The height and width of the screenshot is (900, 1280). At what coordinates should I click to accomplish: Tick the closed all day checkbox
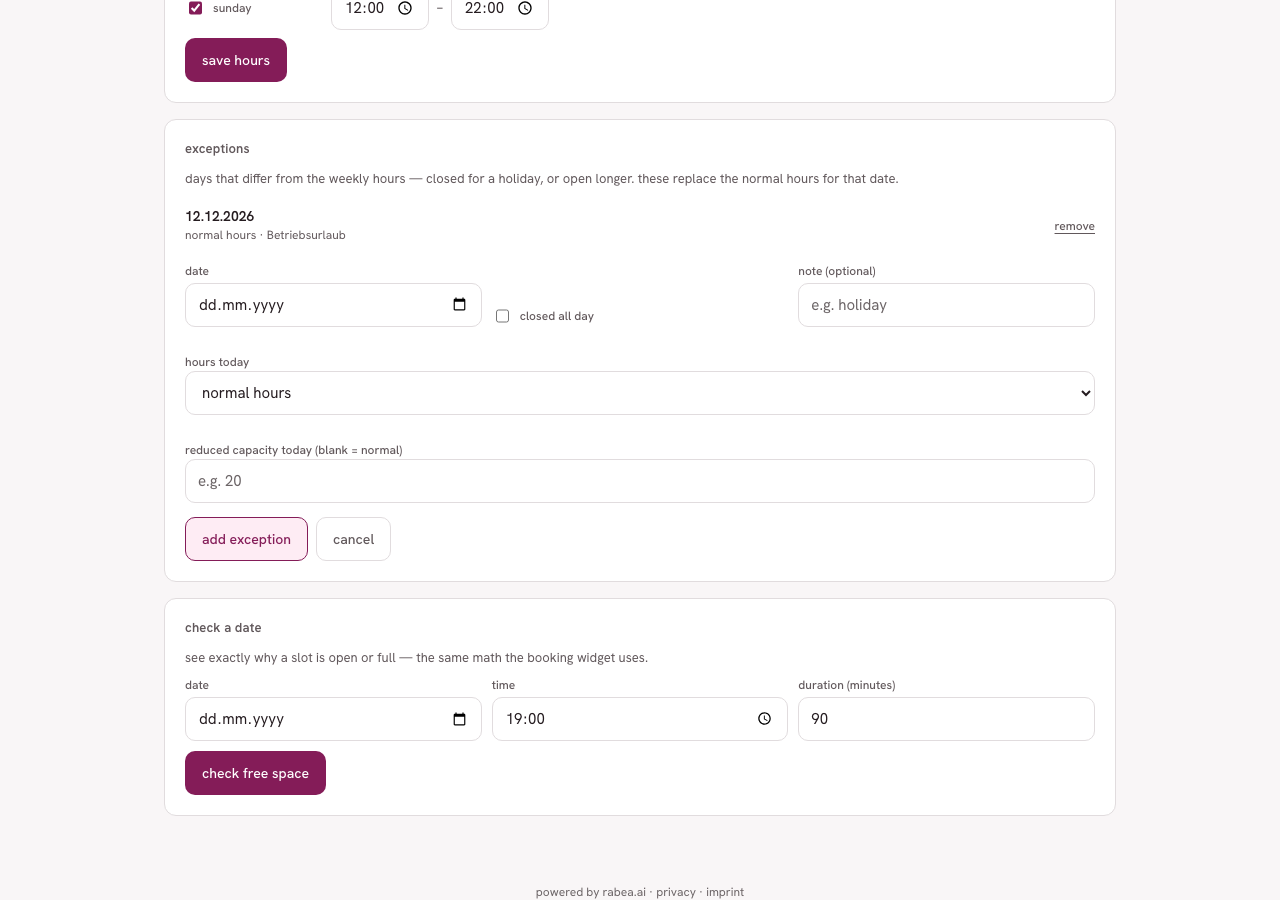503,316
